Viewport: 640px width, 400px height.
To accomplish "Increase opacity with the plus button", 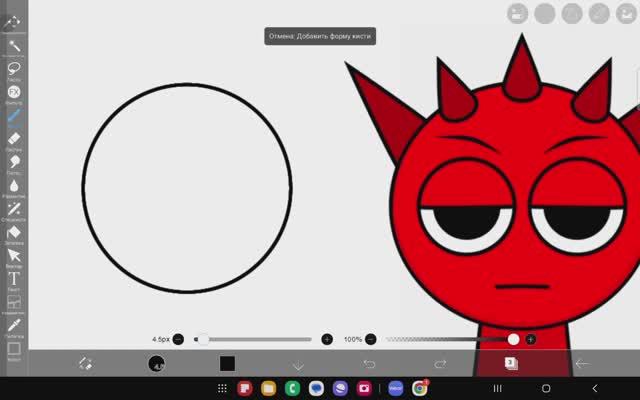I will [x=530, y=339].
